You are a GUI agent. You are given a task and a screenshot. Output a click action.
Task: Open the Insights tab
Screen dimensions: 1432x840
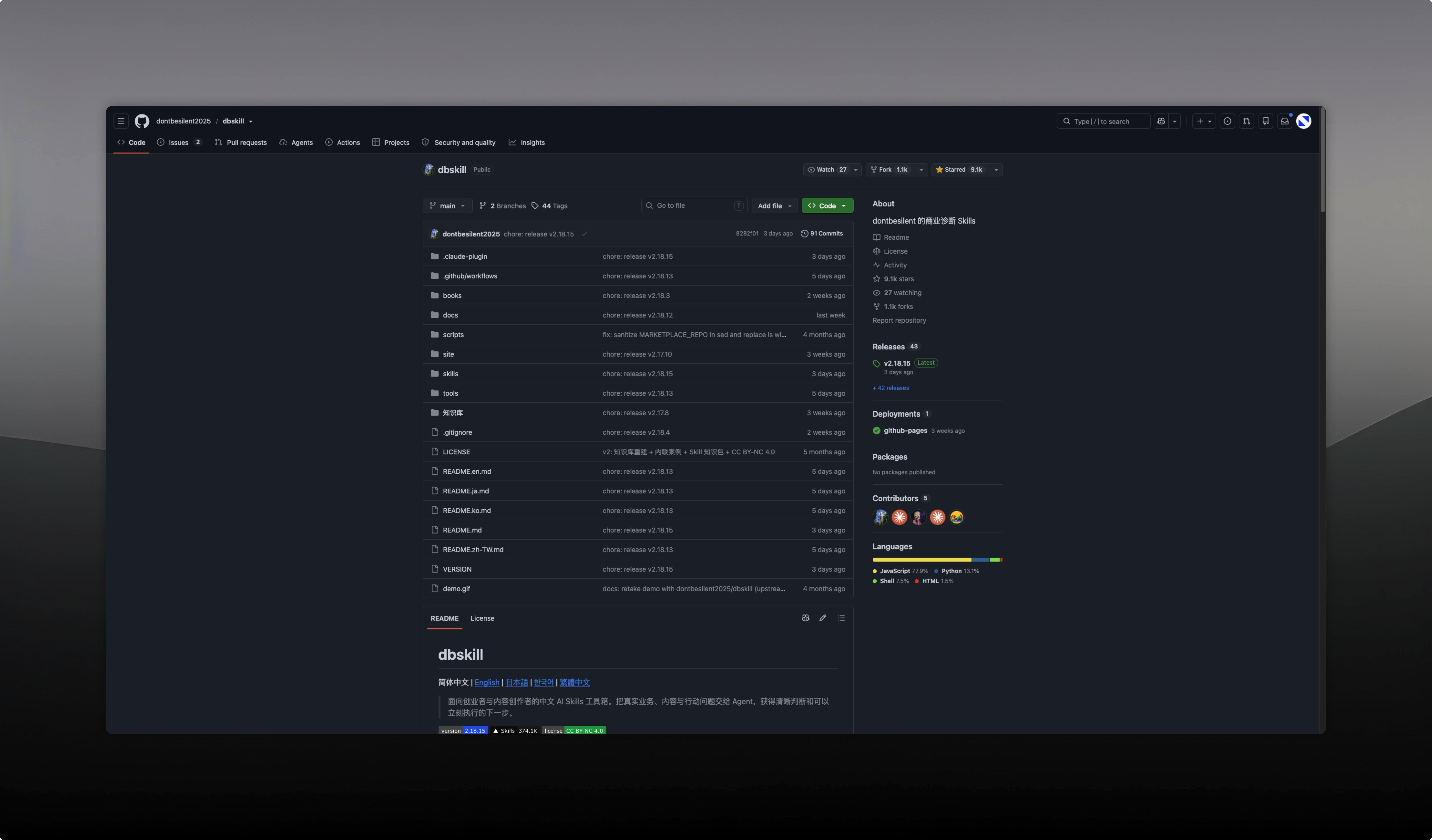(527, 142)
